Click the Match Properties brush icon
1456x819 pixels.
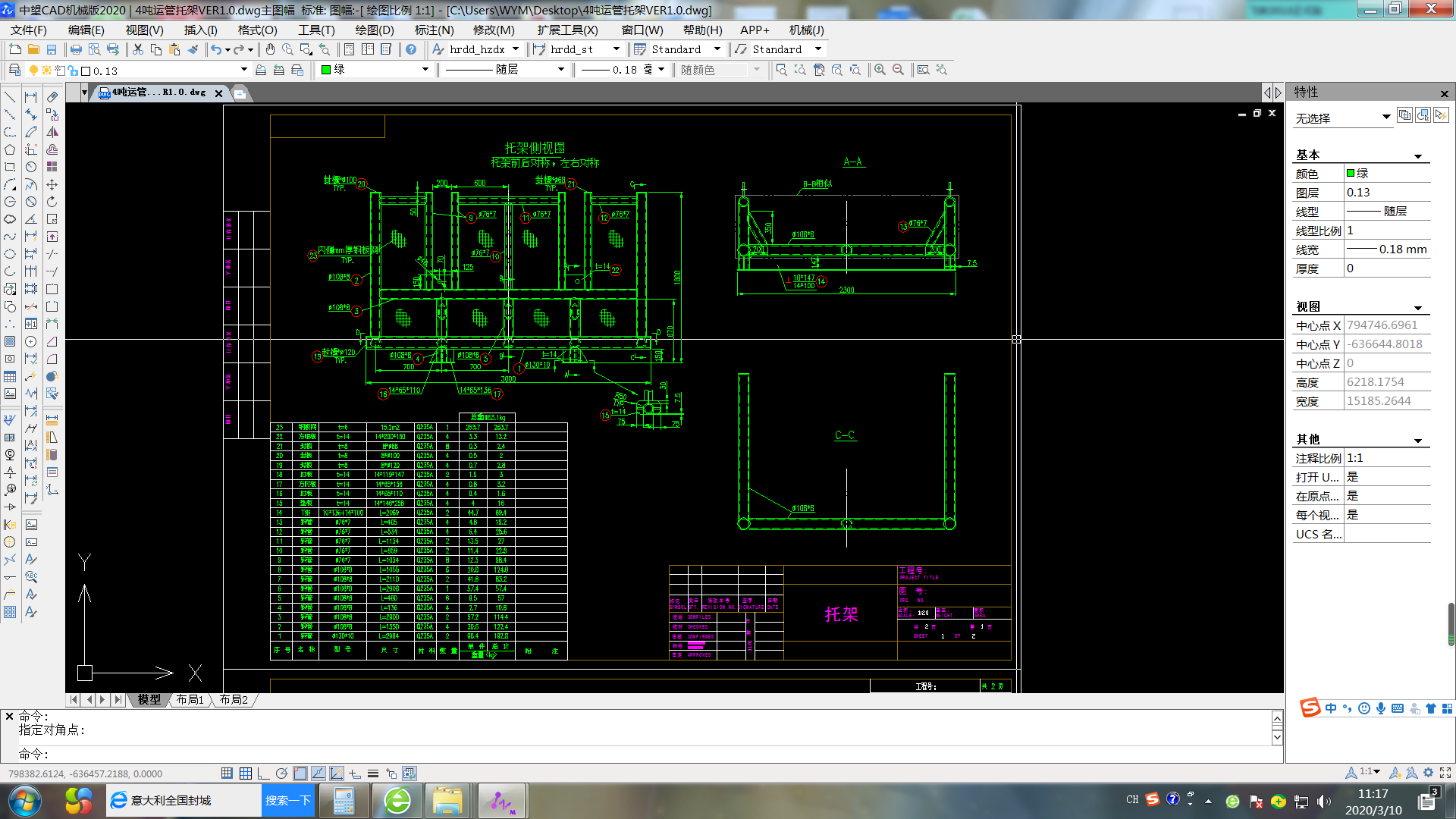click(x=193, y=49)
